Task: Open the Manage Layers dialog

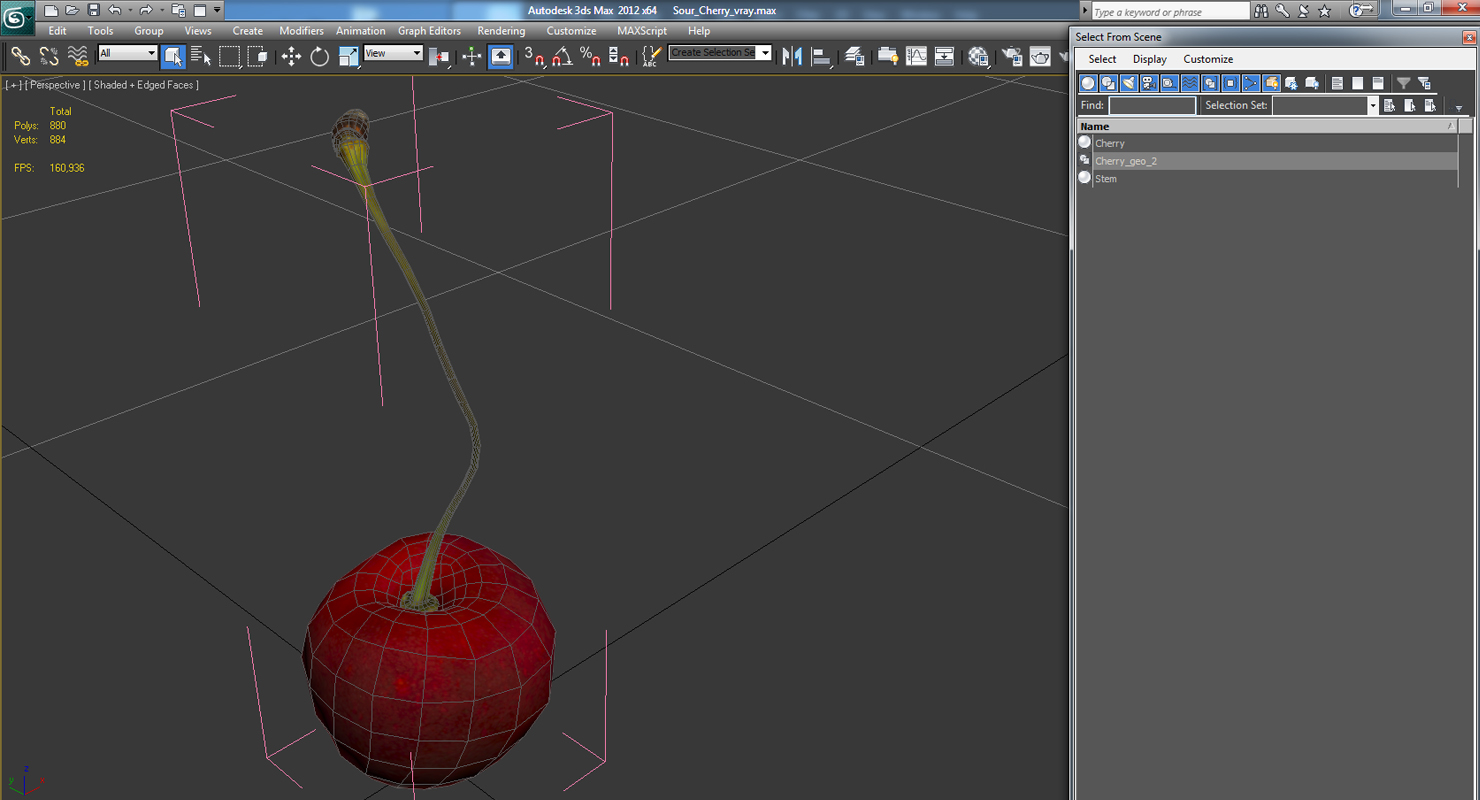Action: [x=855, y=56]
